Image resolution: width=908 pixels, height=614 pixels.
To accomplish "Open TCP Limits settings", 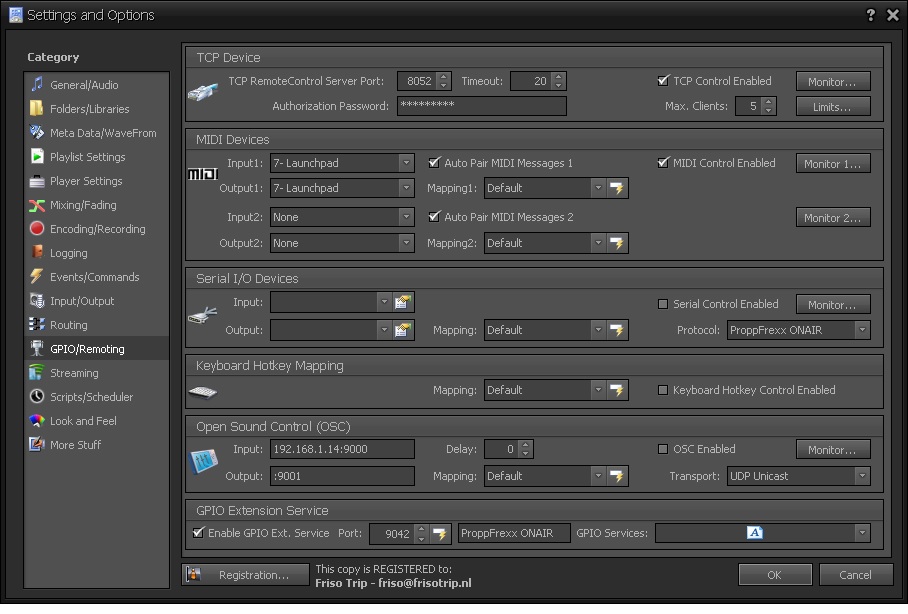I will [x=833, y=107].
